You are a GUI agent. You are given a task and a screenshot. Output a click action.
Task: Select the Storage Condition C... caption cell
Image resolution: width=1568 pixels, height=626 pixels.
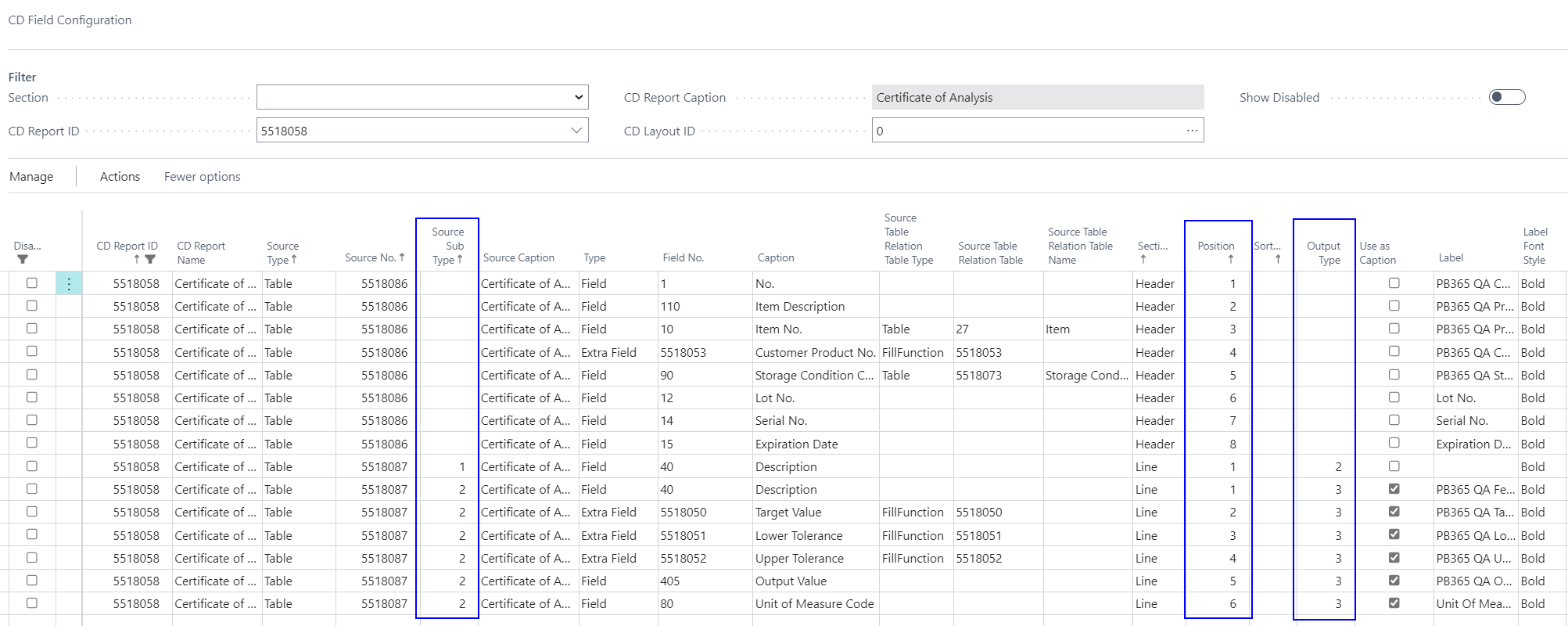(816, 375)
